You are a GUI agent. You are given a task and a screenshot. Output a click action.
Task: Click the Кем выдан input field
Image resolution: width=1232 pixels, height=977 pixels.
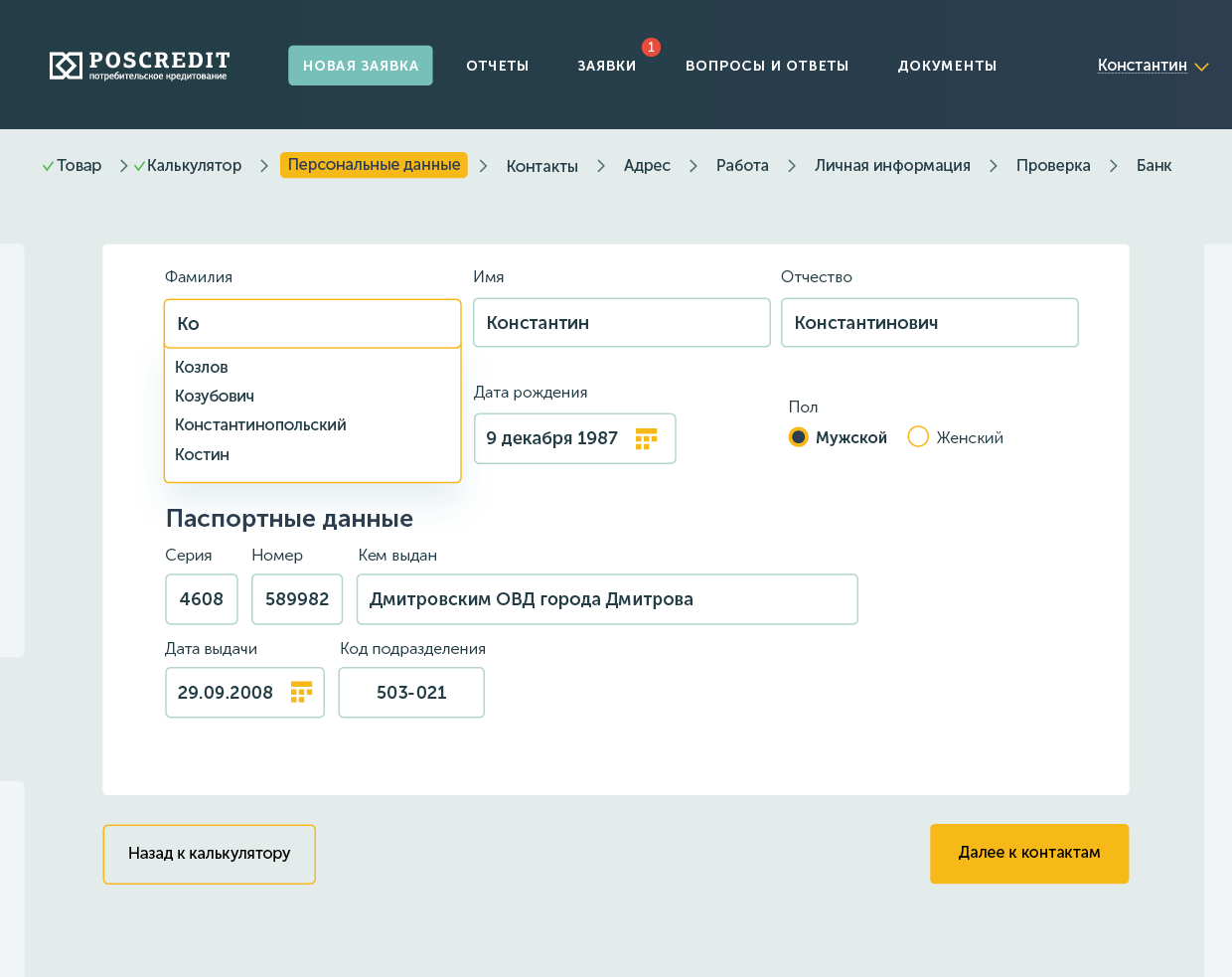[x=606, y=599]
